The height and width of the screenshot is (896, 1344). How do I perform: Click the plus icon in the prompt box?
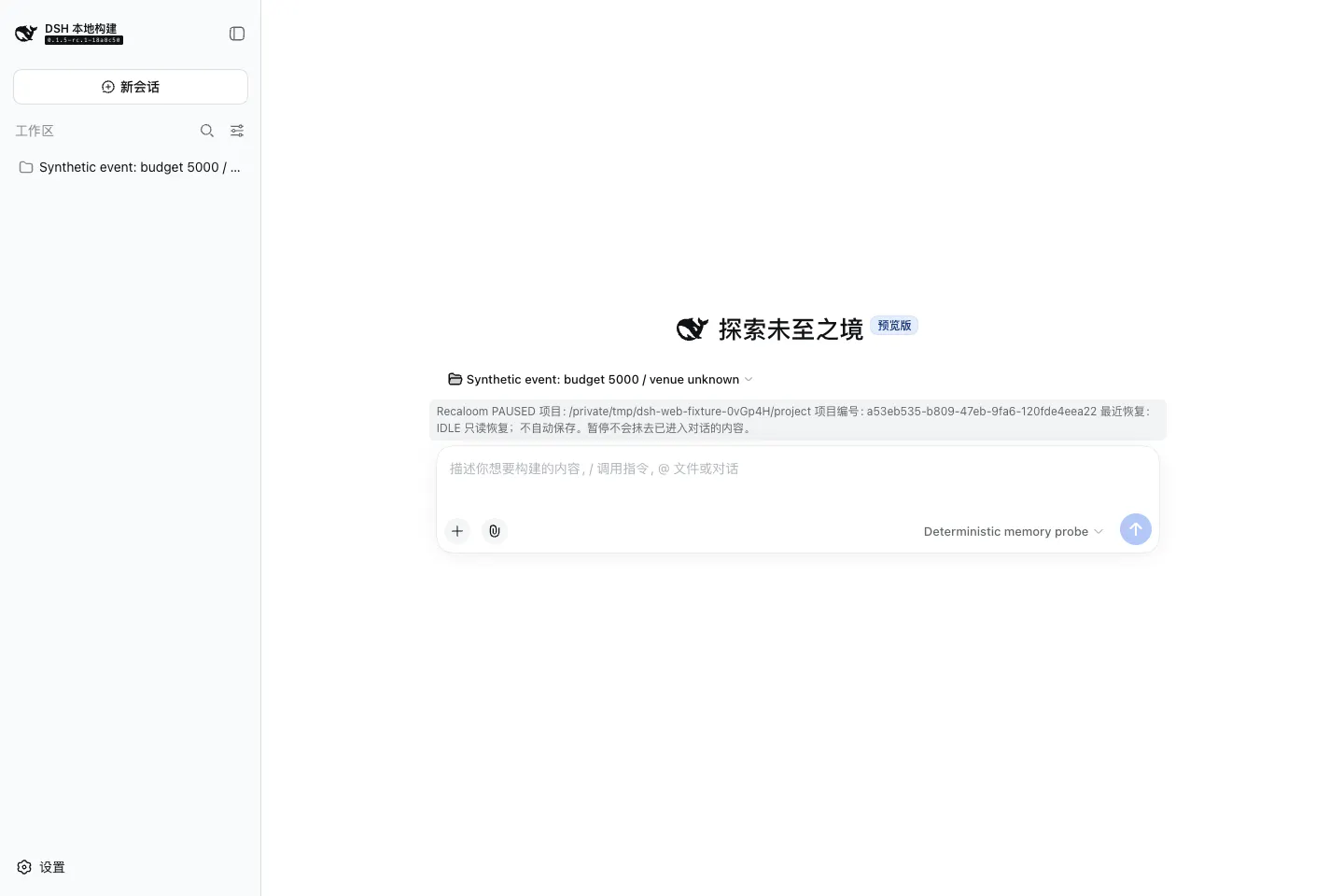point(457,531)
